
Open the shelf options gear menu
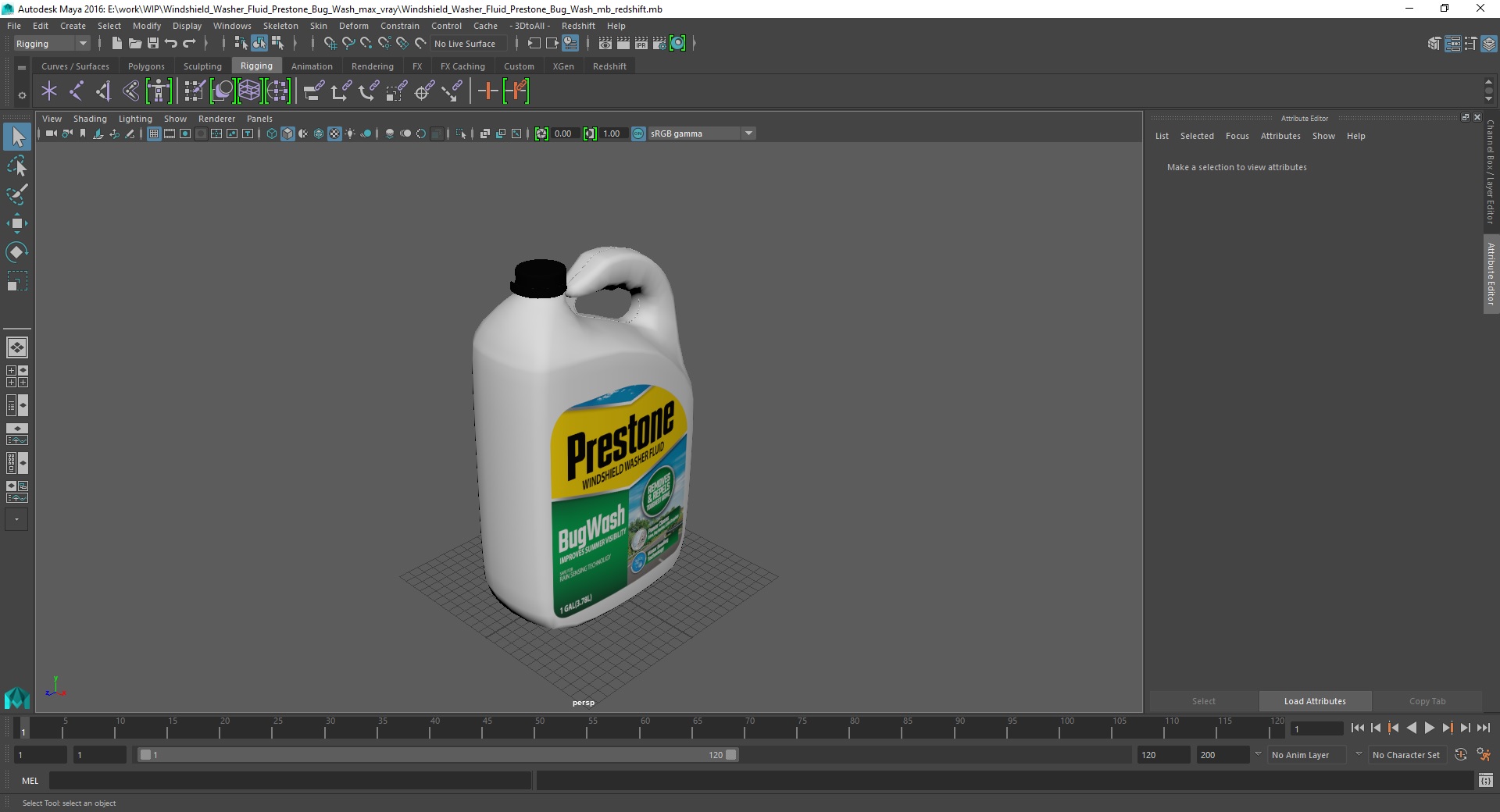pos(22,95)
